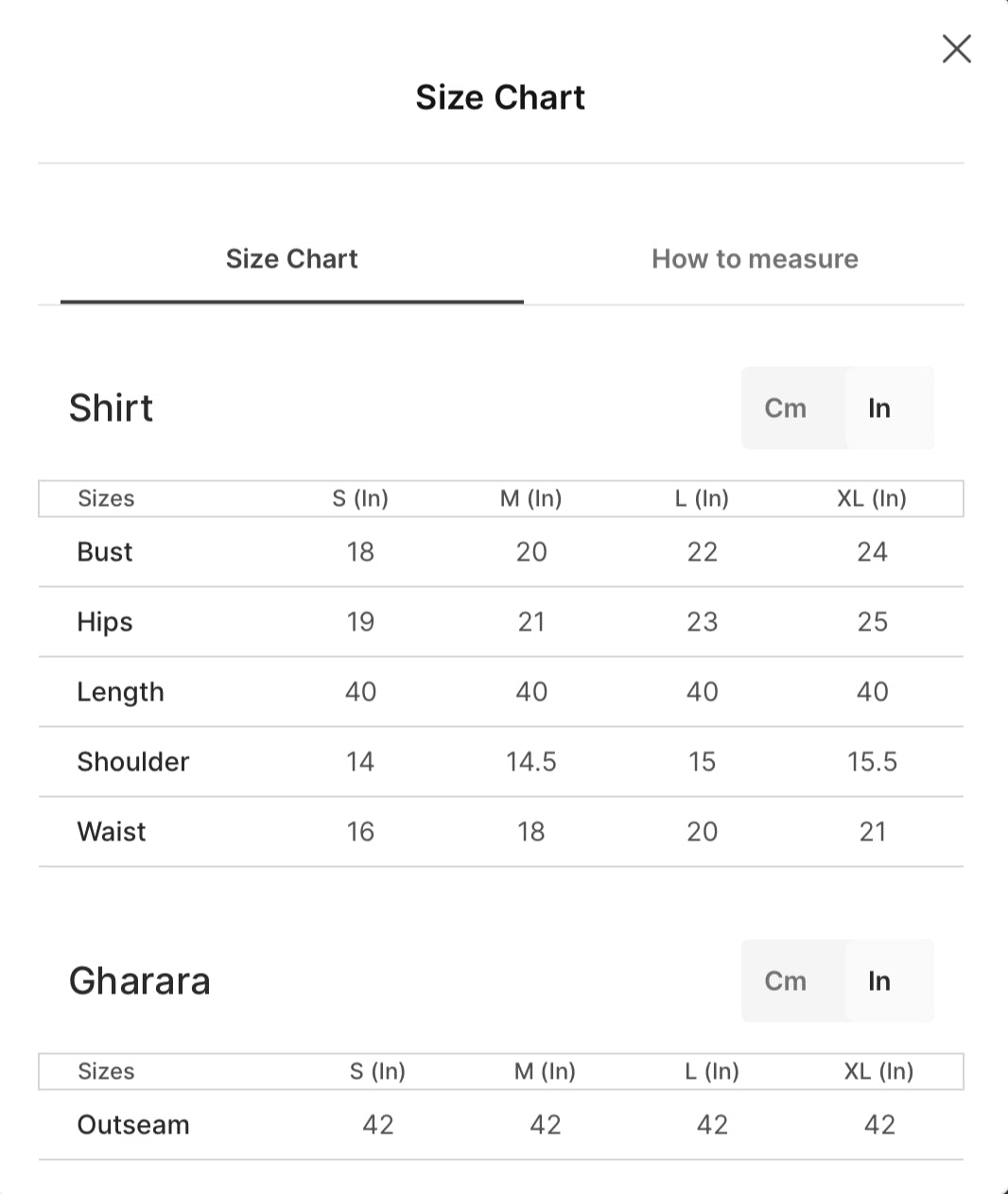Toggle Shirt measurements to In
The height and width of the screenshot is (1194, 1008).
point(879,408)
